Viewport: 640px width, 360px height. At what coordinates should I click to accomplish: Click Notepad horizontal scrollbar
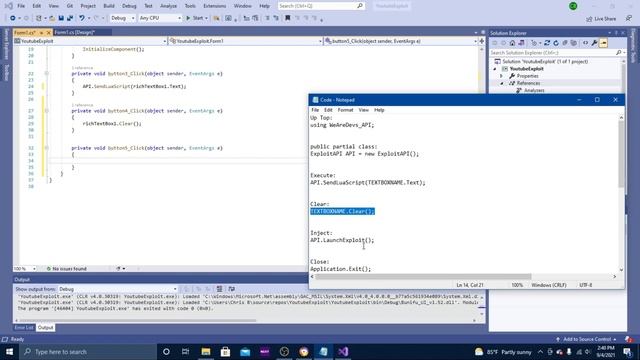coord(423,276)
